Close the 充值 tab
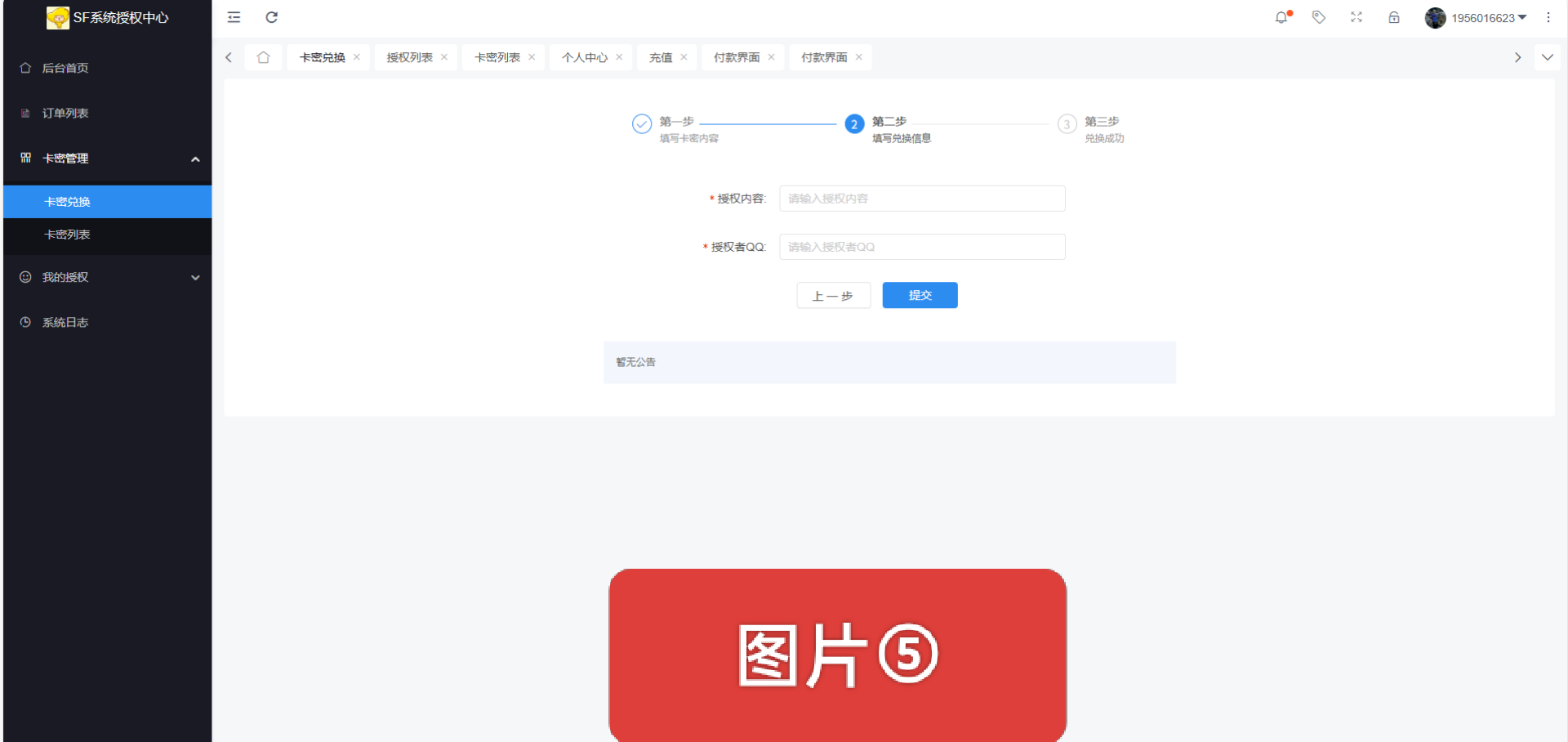The width and height of the screenshot is (1568, 742). point(684,57)
